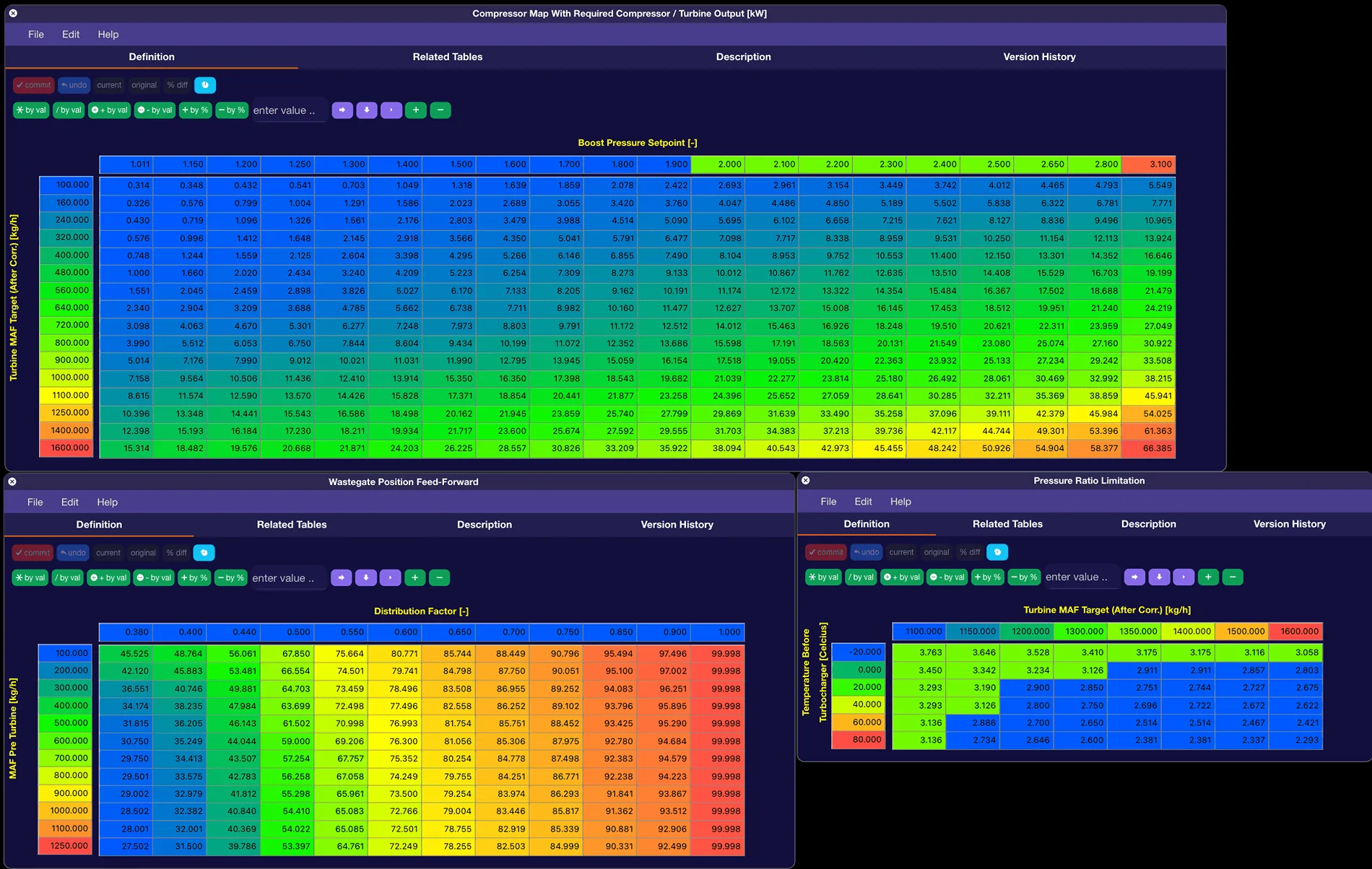Open File menu in Compressor Map window
The height and width of the screenshot is (869, 1372).
coord(36,35)
